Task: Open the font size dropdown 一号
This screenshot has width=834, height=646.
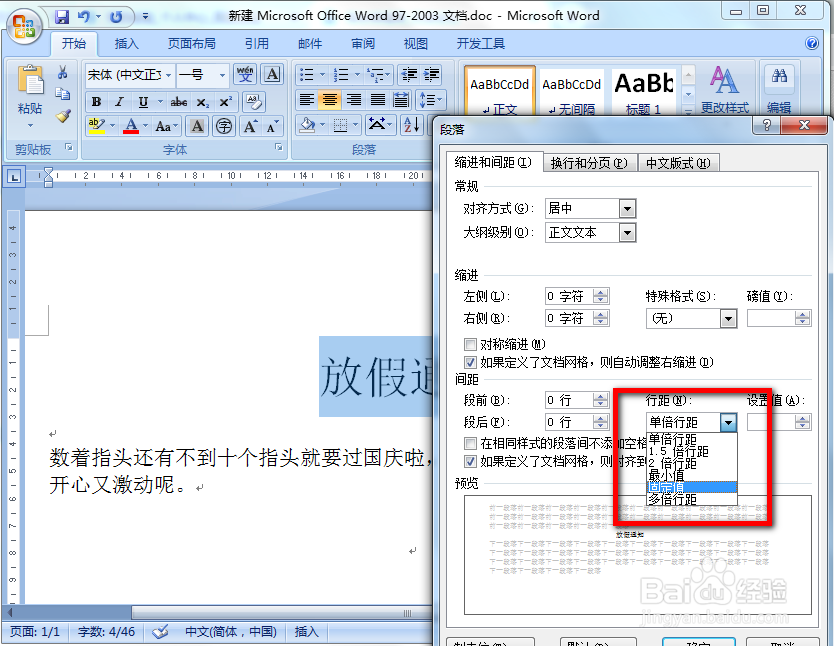Action: [x=222, y=75]
